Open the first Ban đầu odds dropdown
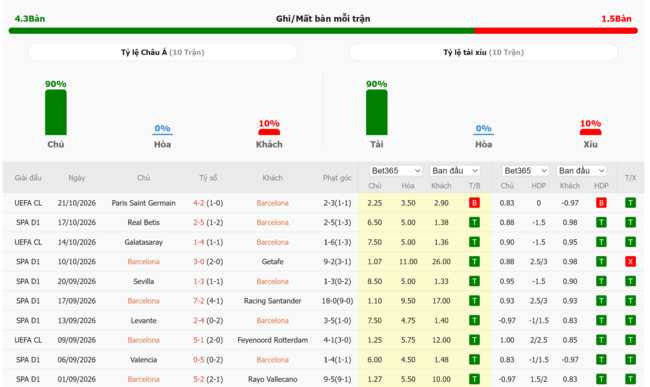The height and width of the screenshot is (387, 650). tap(455, 171)
